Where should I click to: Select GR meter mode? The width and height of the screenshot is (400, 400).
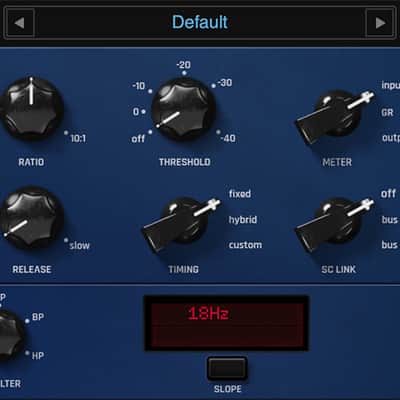pos(387,112)
